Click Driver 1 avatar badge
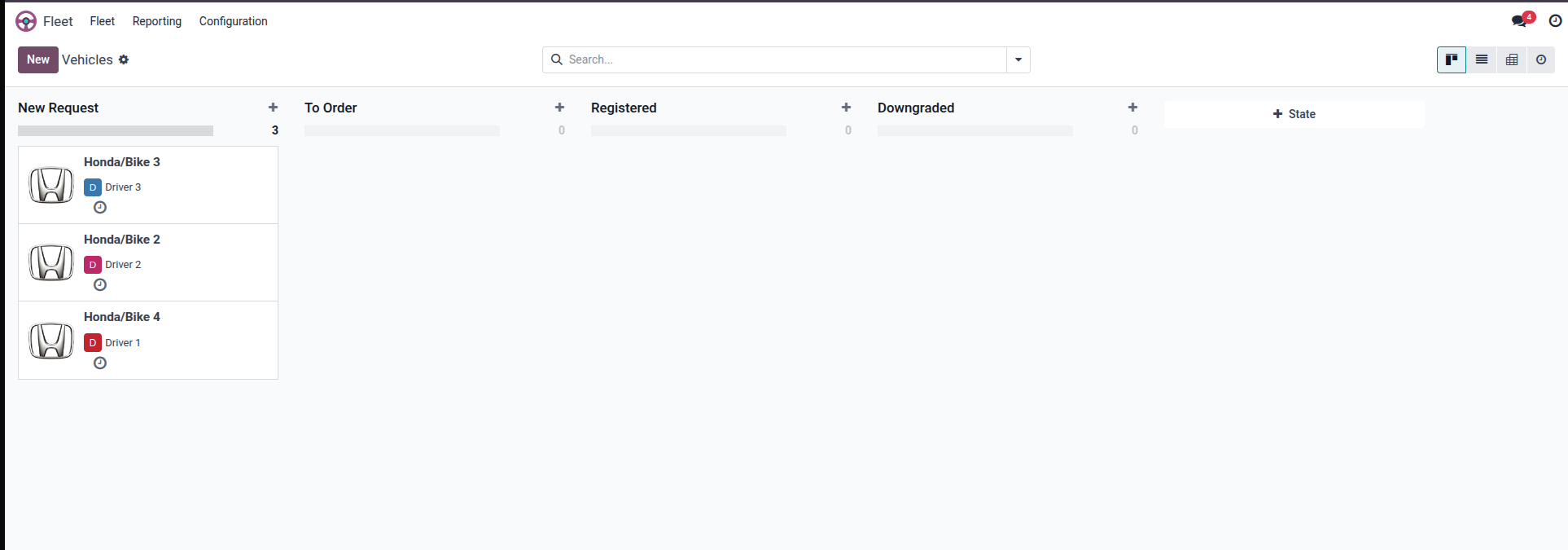The image size is (1568, 550). click(x=93, y=343)
